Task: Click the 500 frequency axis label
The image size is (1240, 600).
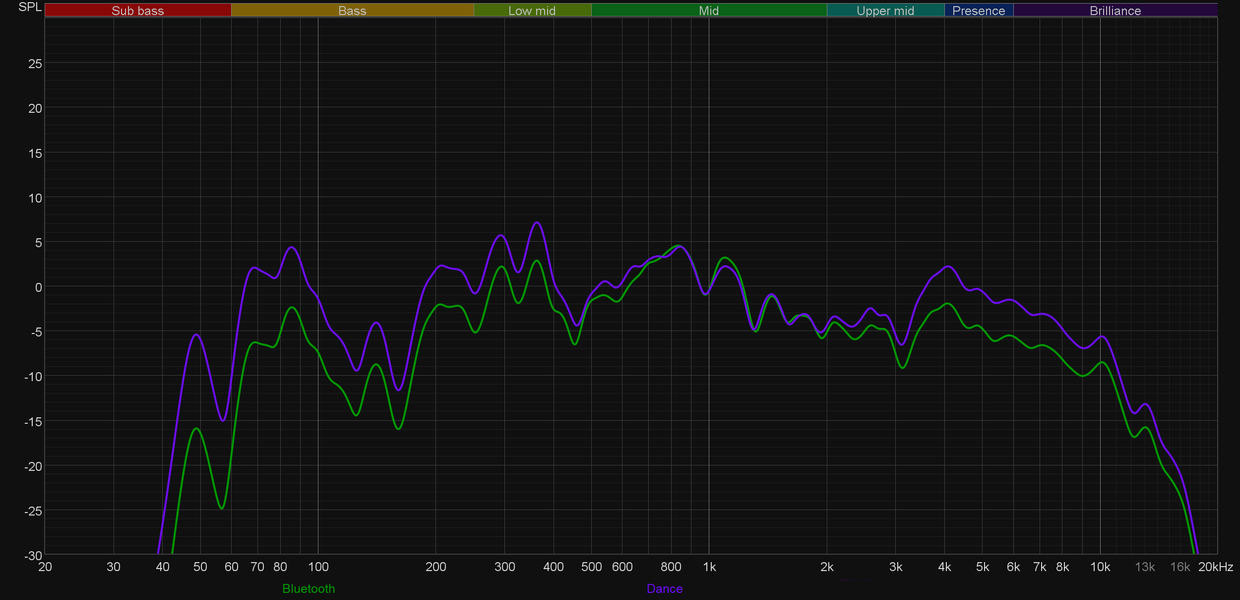Action: [x=591, y=567]
